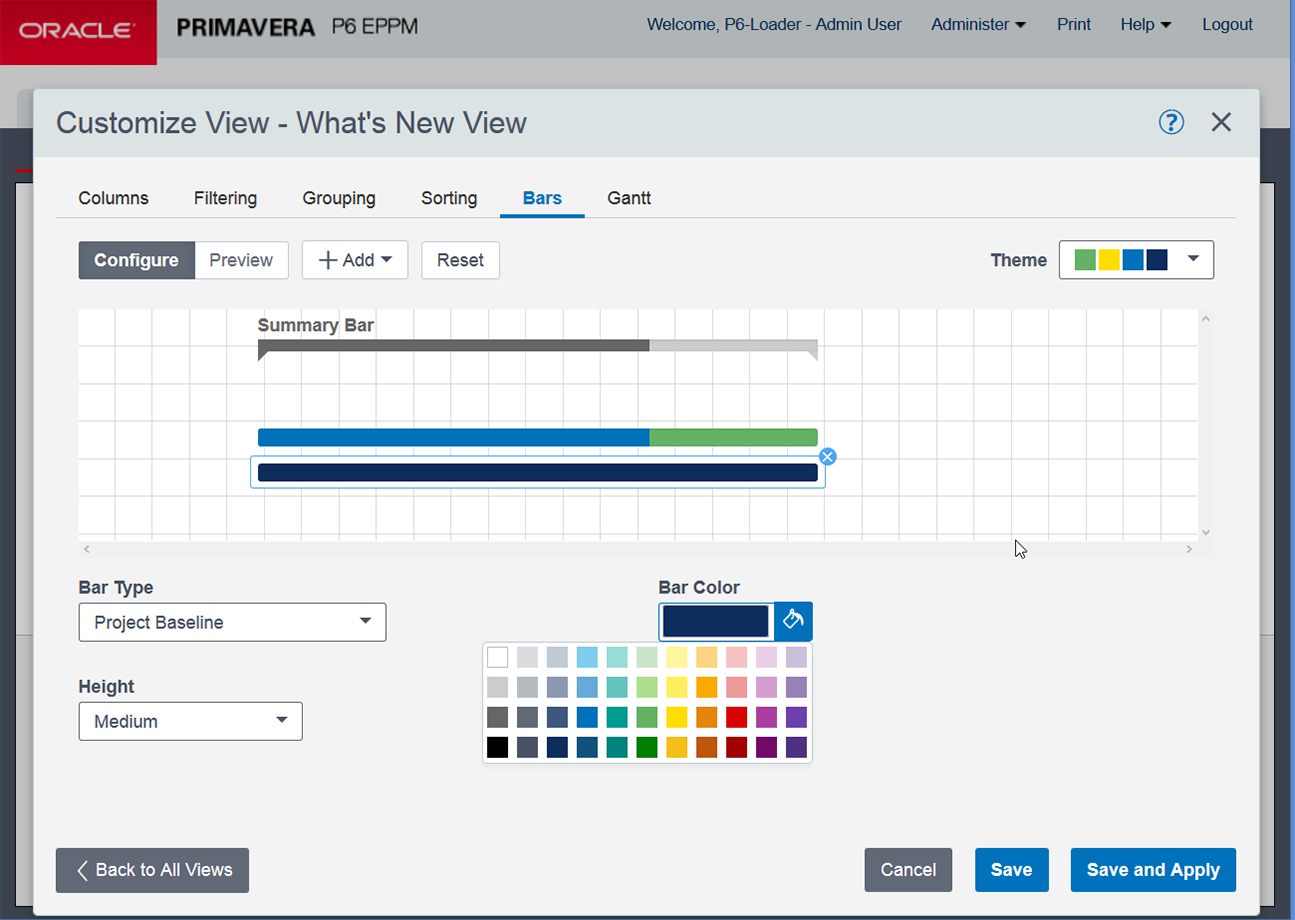Choose the black swatch in the palette
Image resolution: width=1295 pixels, height=920 pixels.
(x=497, y=747)
